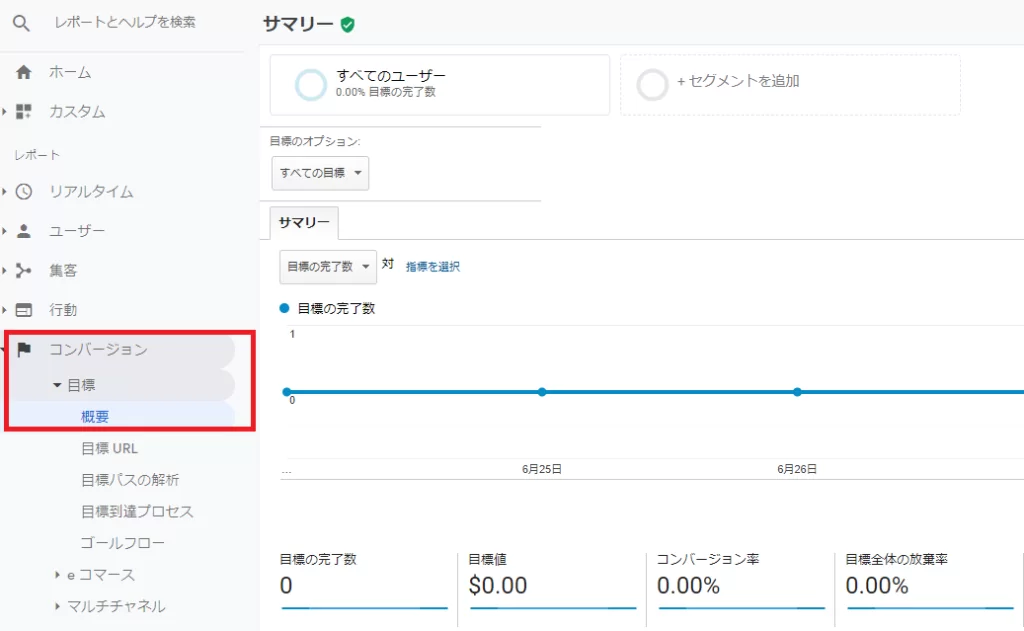Expand the 集客 arrow

[4, 270]
